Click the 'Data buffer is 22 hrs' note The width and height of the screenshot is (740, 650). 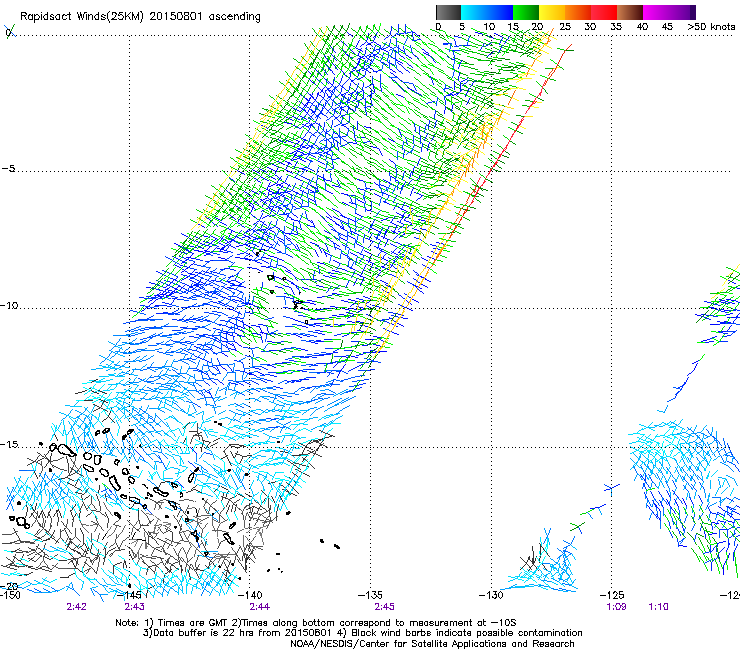(362, 633)
